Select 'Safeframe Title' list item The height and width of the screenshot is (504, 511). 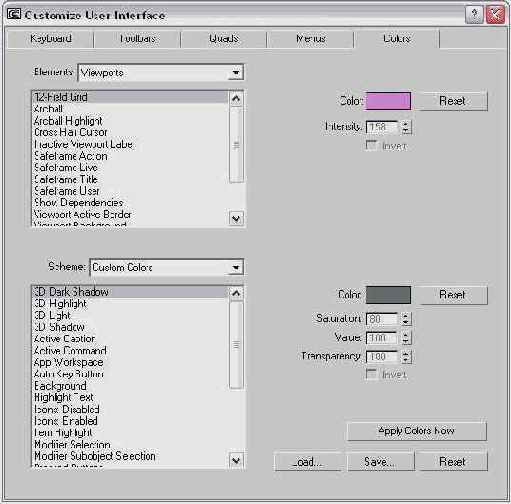(130, 179)
